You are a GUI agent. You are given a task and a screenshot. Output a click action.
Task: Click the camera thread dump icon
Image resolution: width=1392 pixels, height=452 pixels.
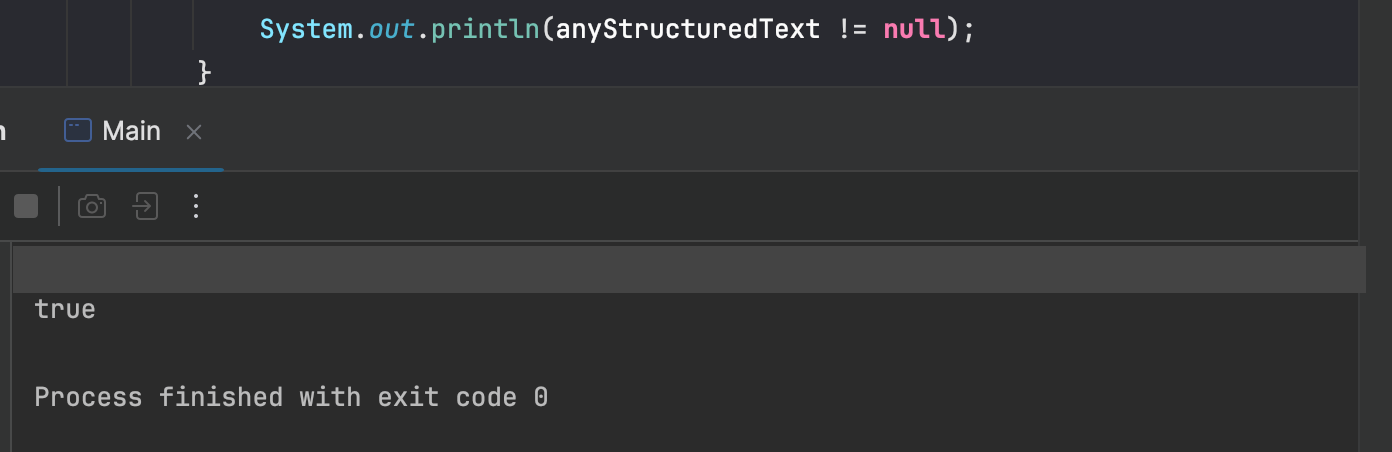point(92,206)
